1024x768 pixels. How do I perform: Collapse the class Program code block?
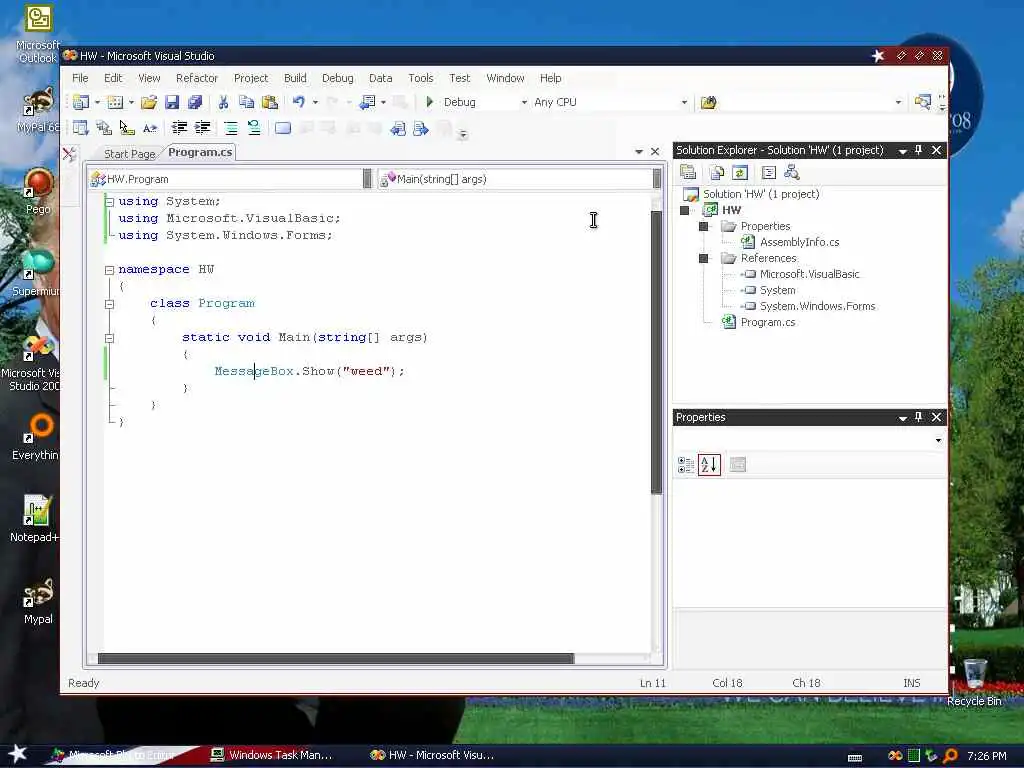[x=110, y=304]
